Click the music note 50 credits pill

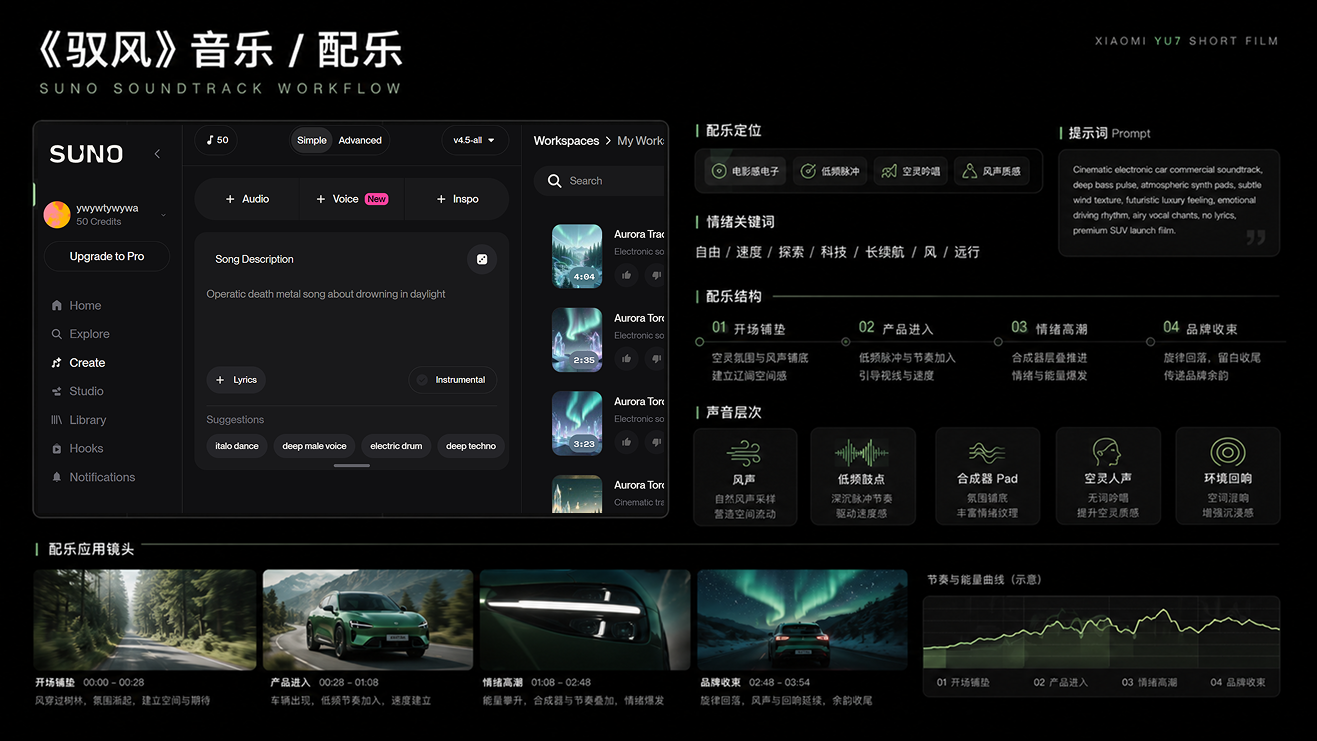click(x=217, y=140)
